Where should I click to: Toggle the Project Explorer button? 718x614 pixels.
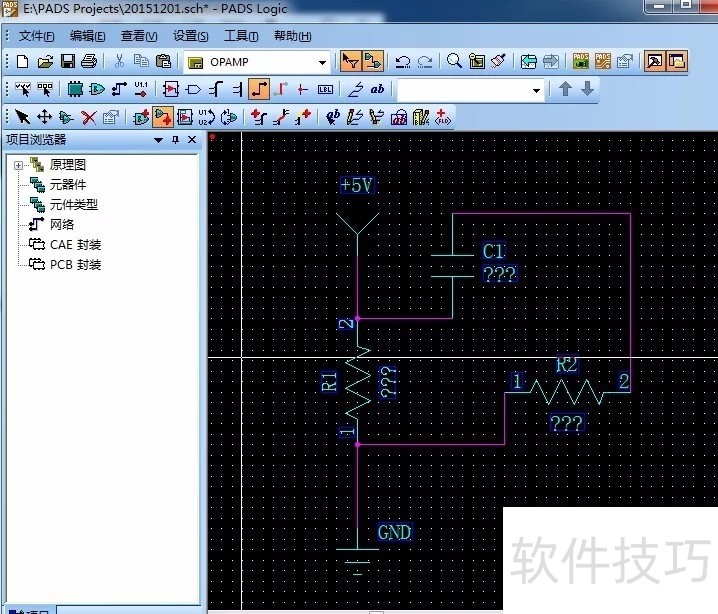coord(676,61)
